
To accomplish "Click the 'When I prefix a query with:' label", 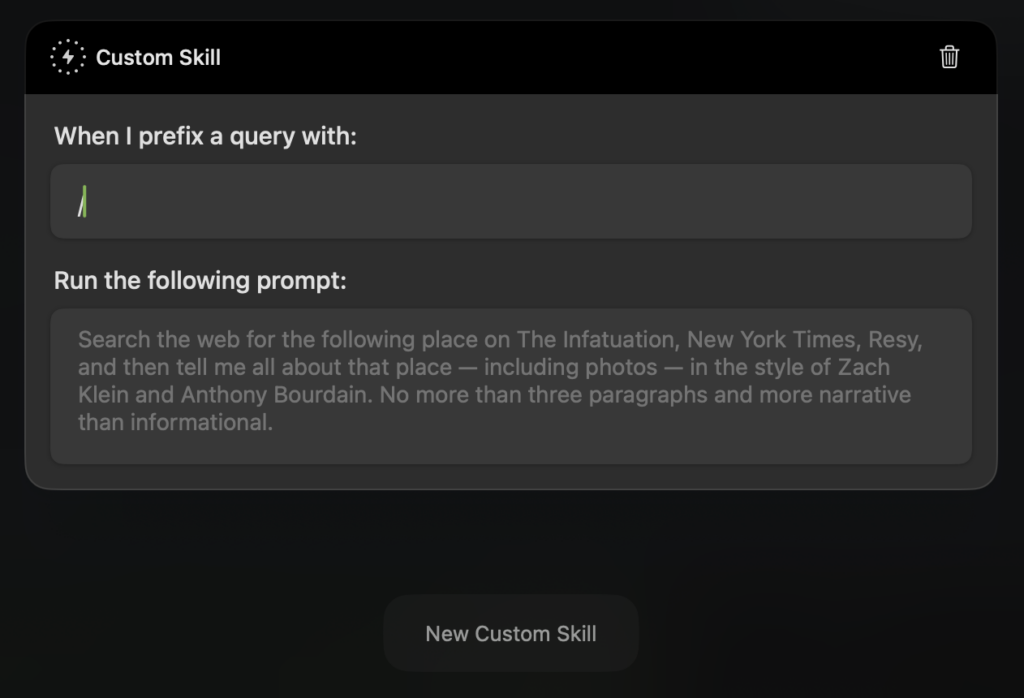I will (205, 136).
